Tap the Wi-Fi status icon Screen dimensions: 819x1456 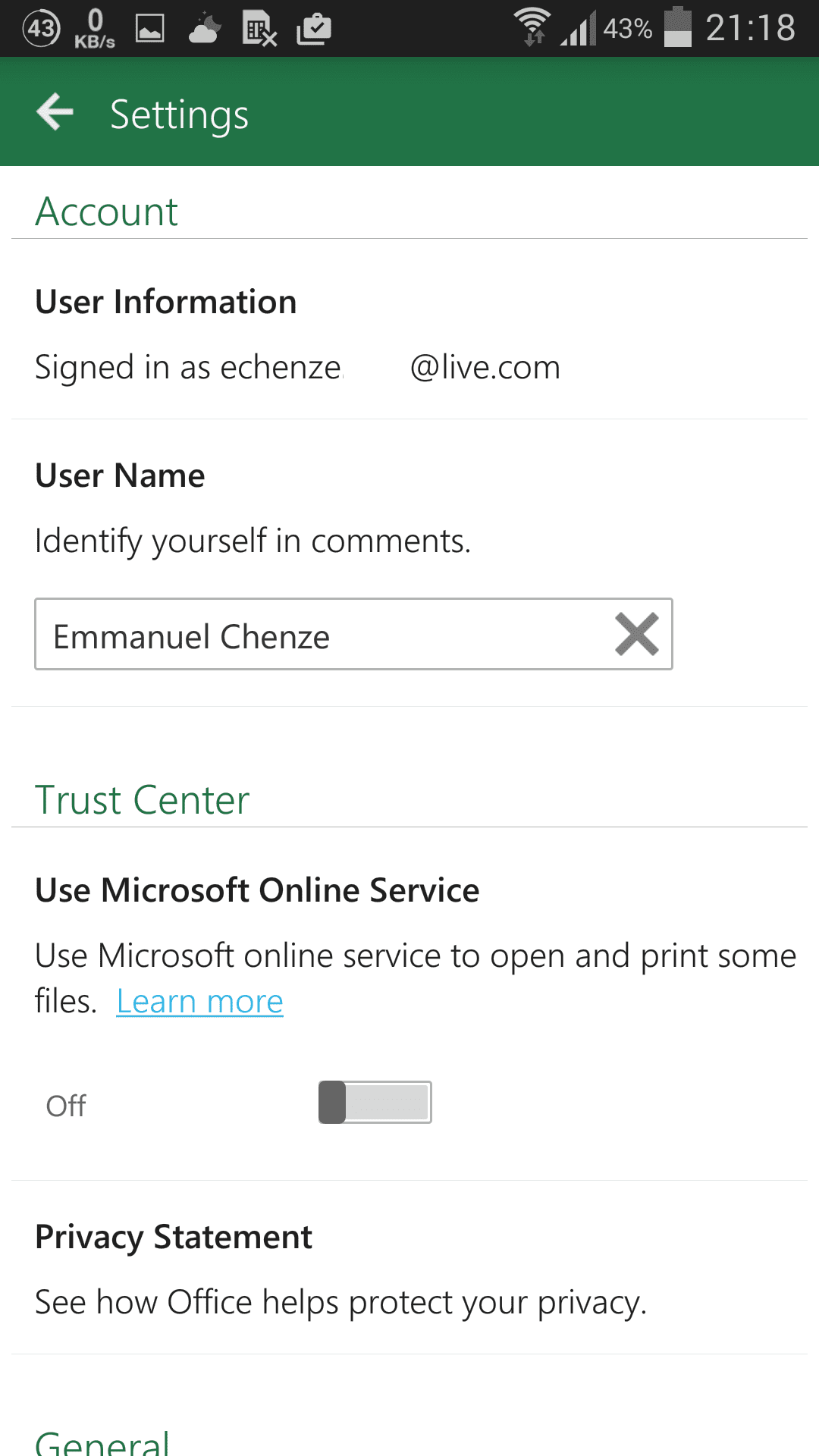[532, 27]
